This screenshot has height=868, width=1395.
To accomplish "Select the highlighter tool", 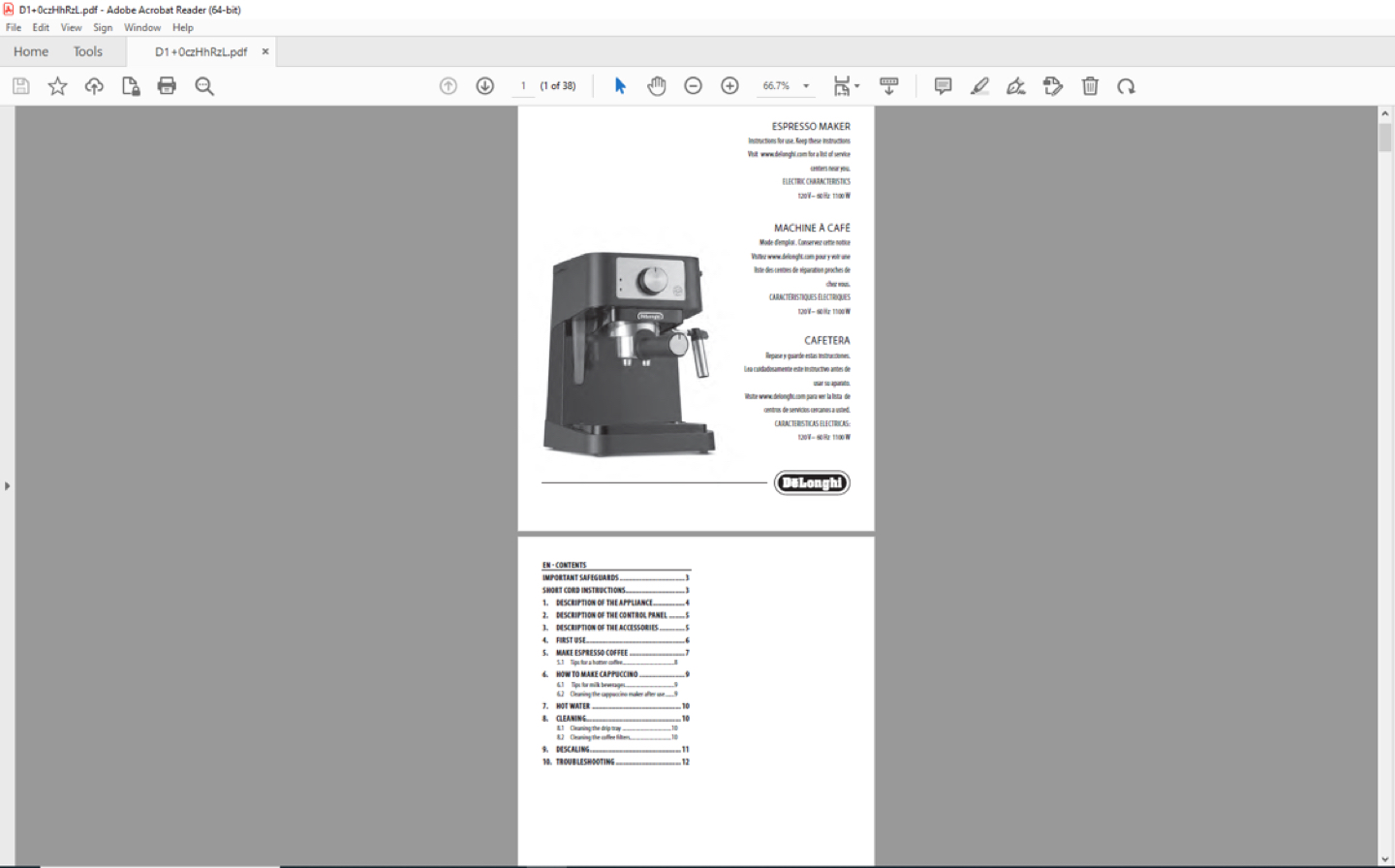I will (978, 85).
